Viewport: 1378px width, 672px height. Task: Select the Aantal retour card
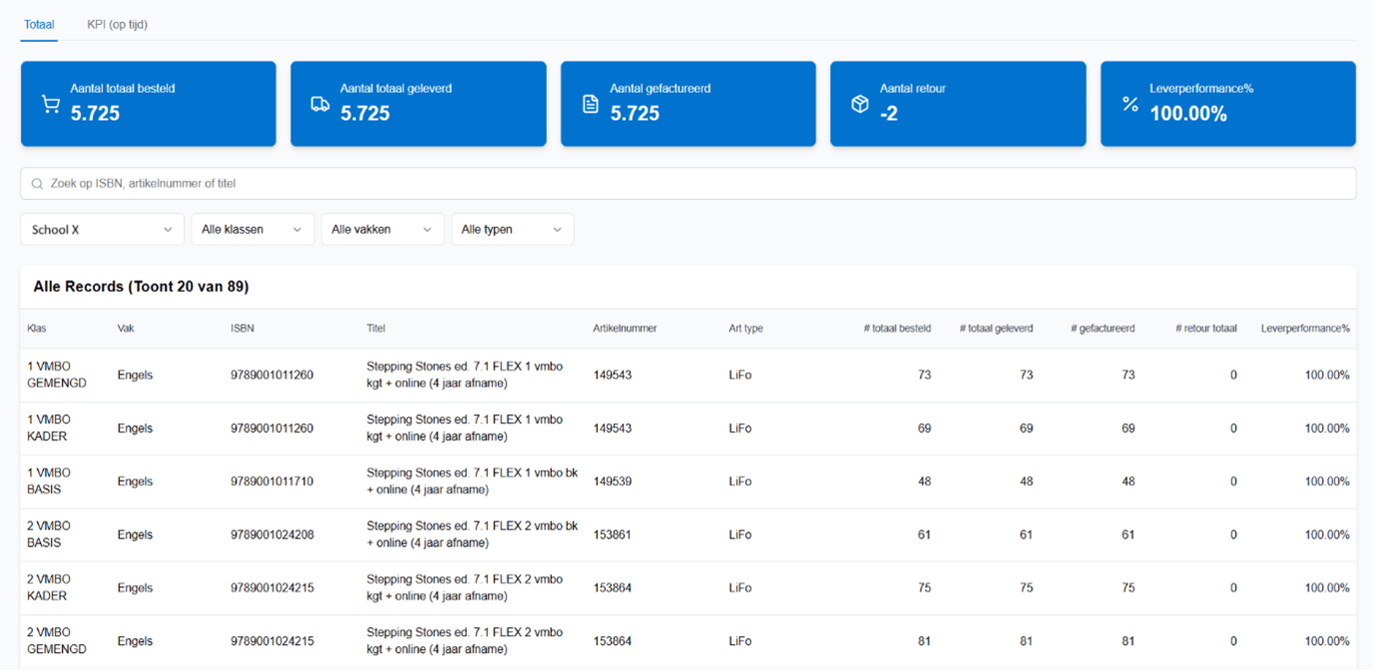coord(958,104)
